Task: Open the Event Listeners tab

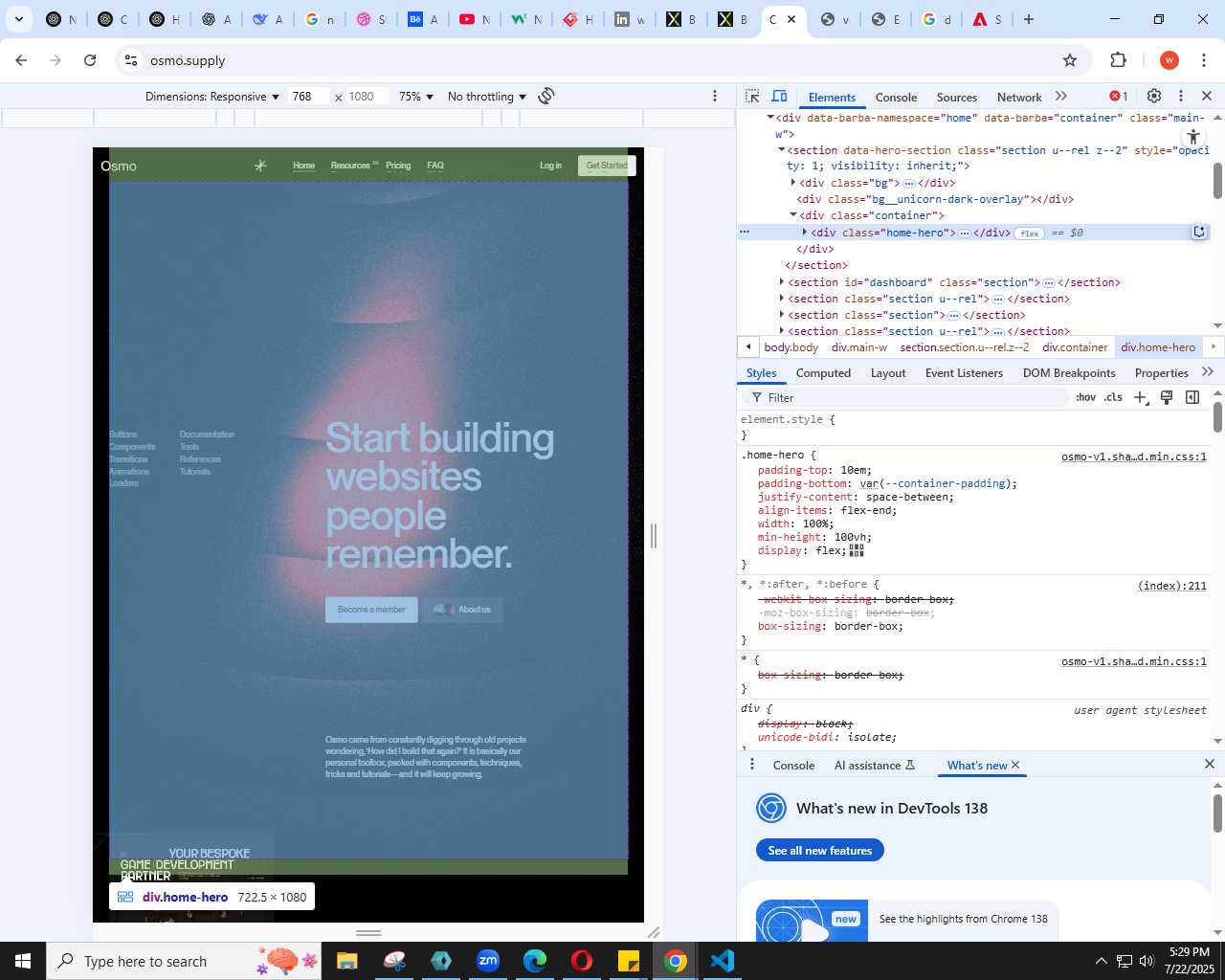Action: pos(964,373)
